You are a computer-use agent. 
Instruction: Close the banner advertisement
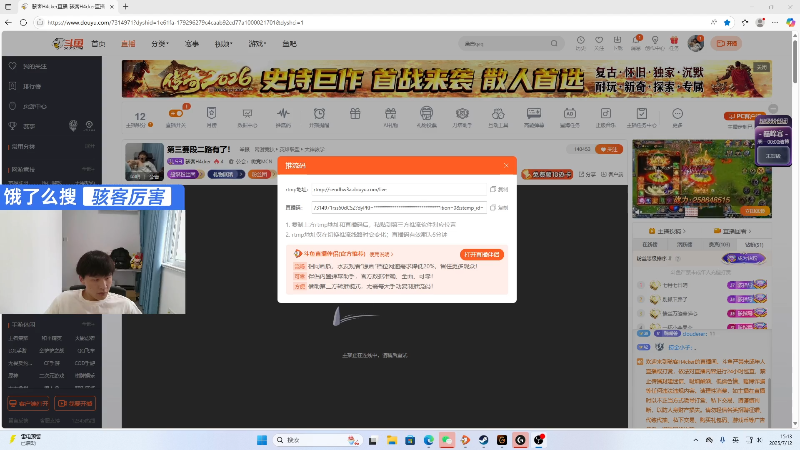coord(762,67)
